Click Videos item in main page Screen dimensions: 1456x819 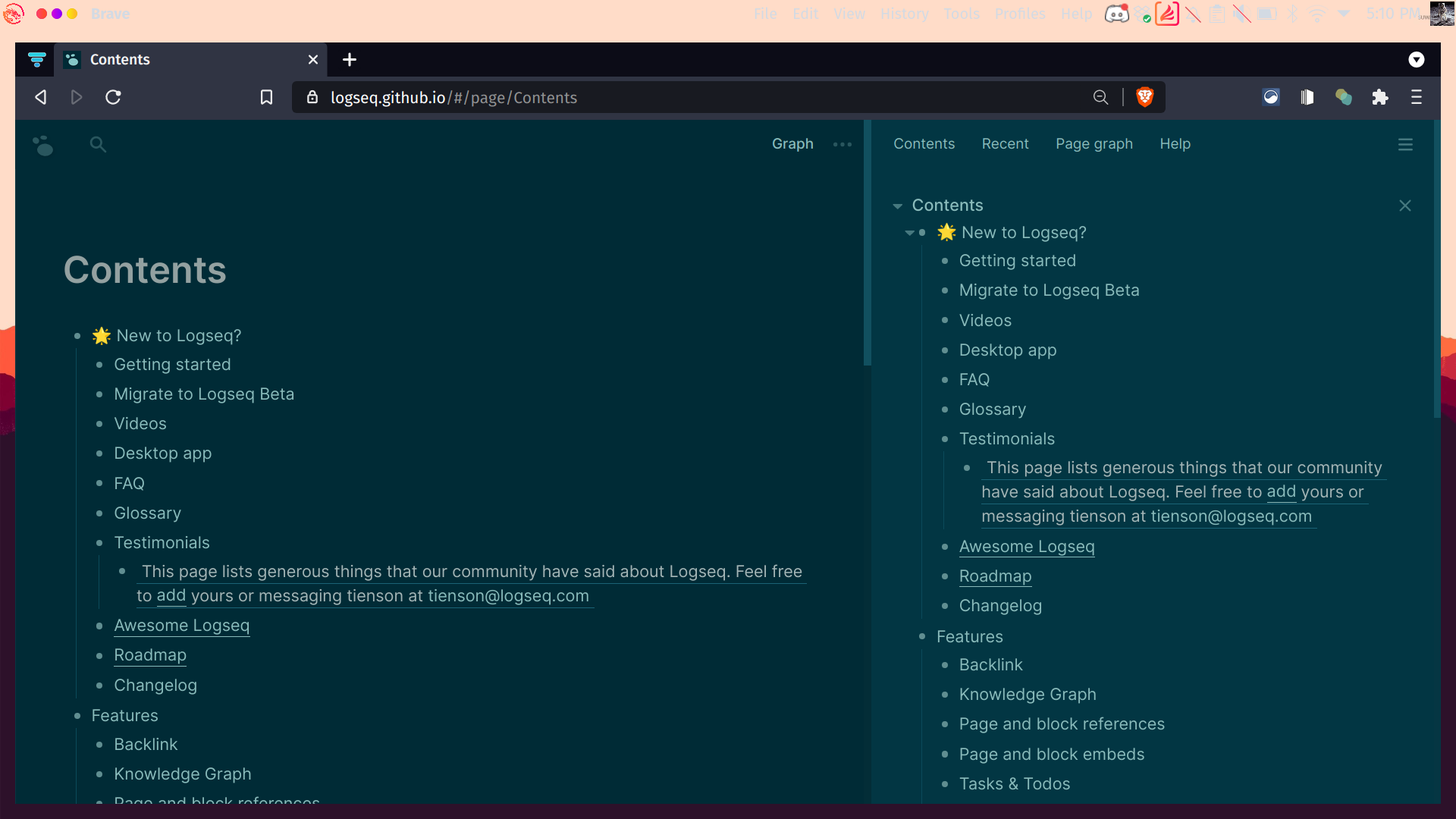coord(140,424)
